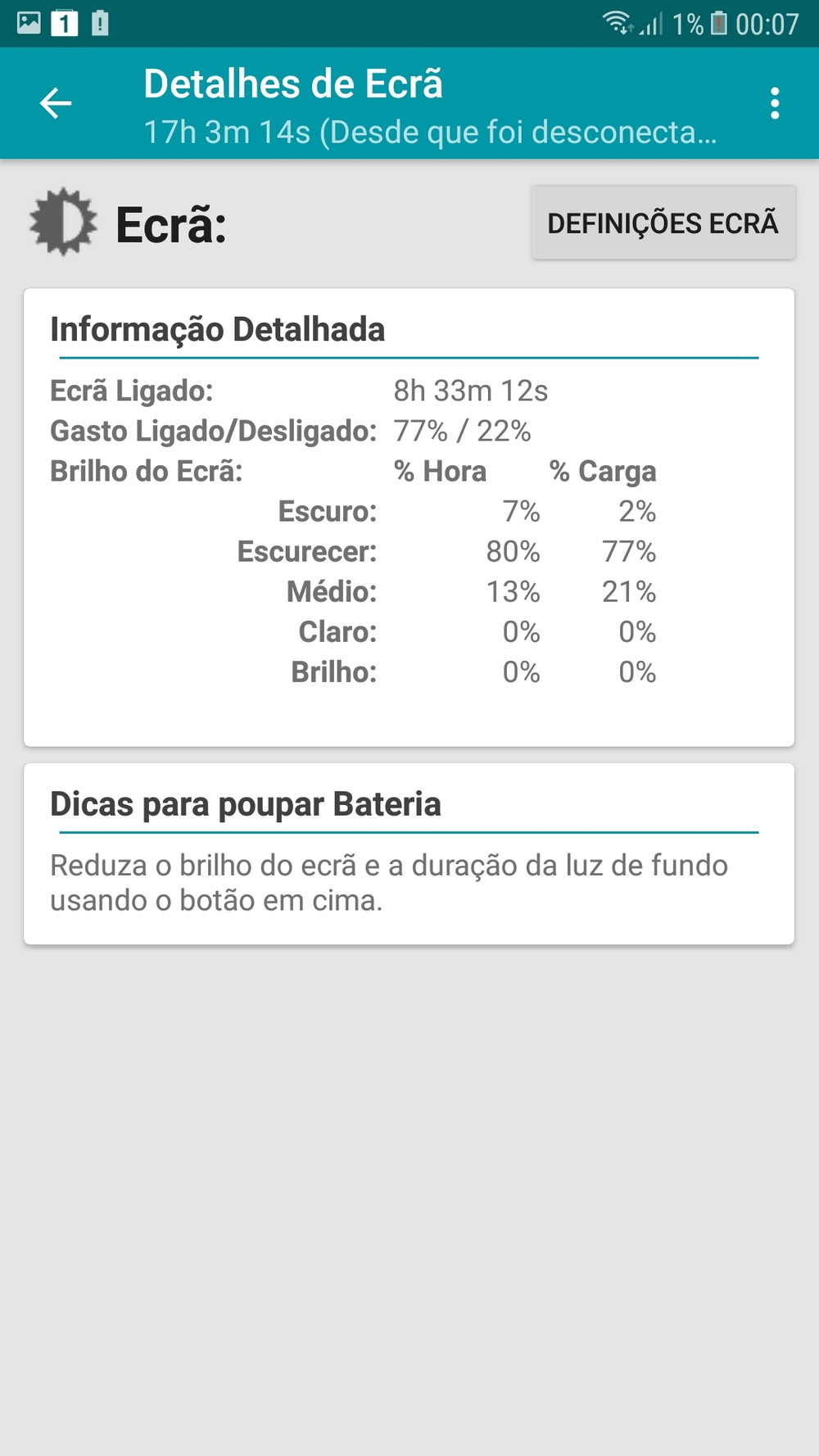Open the three-dot overflow menu
The image size is (819, 1456).
point(774,104)
